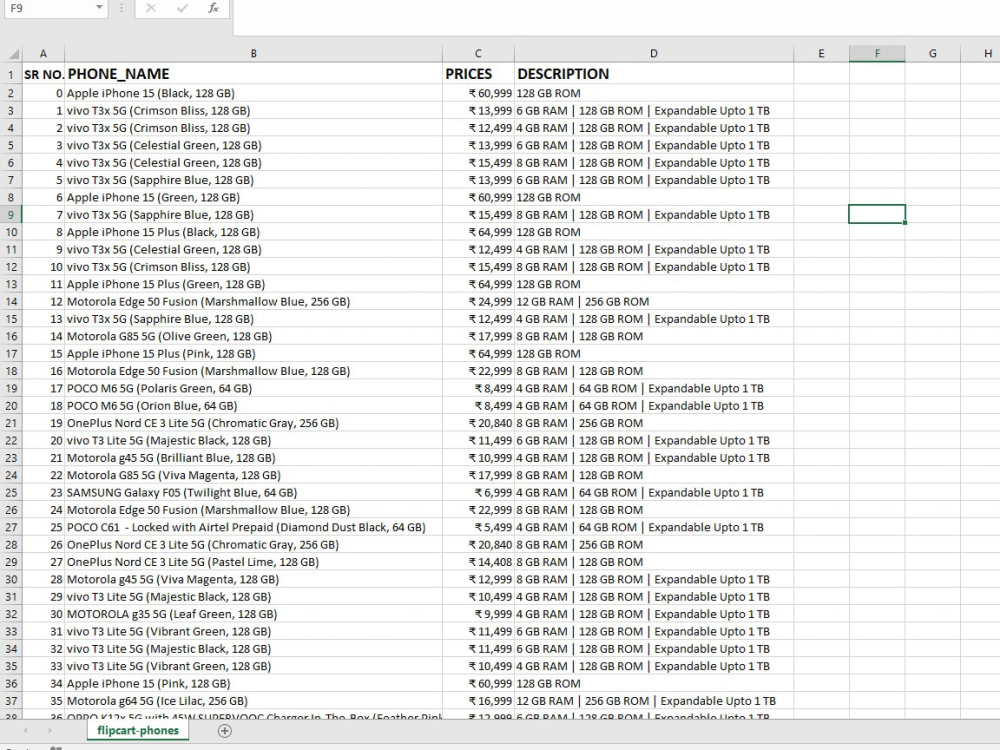
Task: Select cell Apple iPhone 15 Plus (Pink, 128 GB)
Action: tap(253, 354)
